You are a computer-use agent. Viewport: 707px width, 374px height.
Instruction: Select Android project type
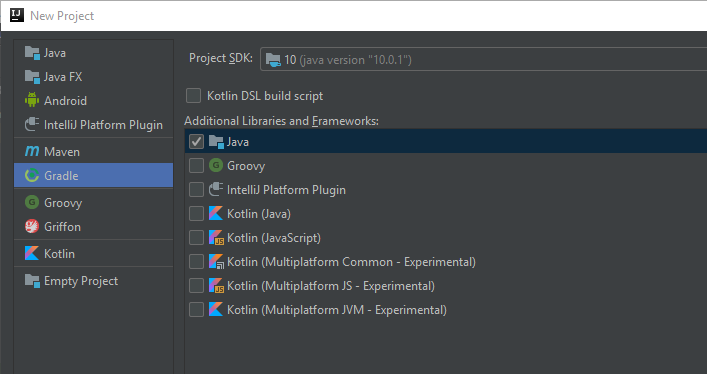click(x=93, y=101)
